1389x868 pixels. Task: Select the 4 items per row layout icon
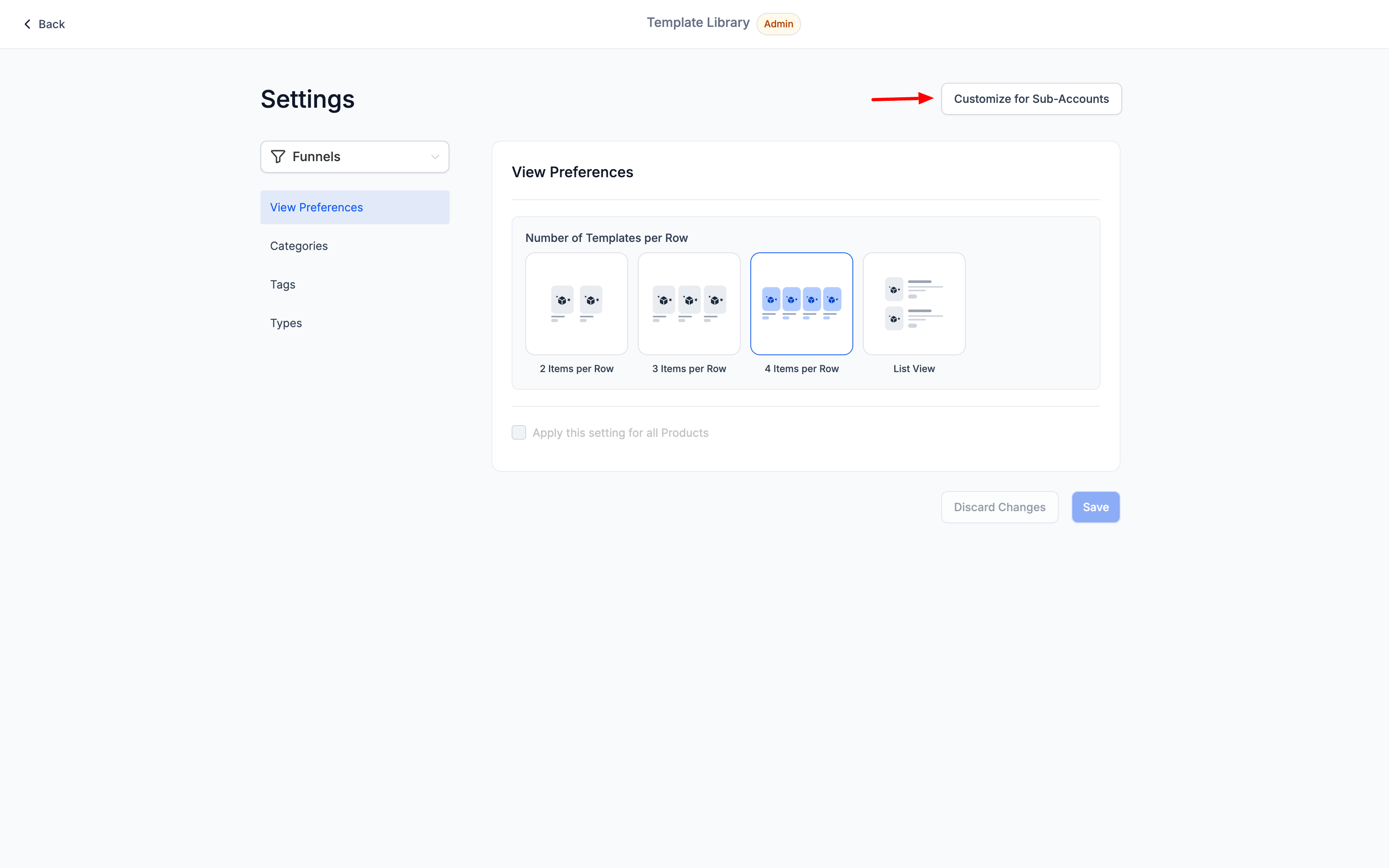tap(801, 304)
